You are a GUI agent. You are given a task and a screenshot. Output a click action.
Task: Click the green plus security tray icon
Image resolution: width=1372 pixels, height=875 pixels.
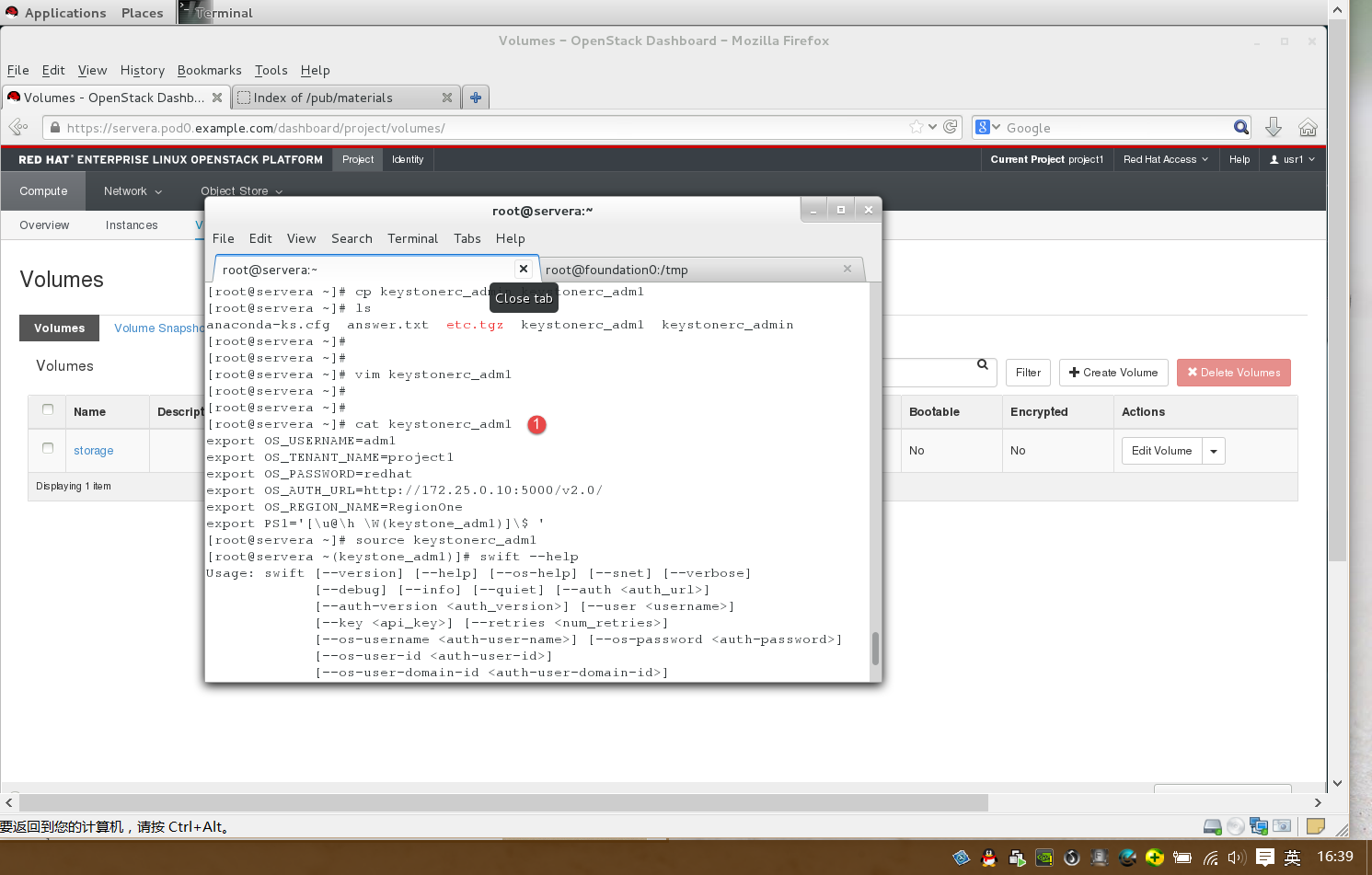pos(1155,858)
